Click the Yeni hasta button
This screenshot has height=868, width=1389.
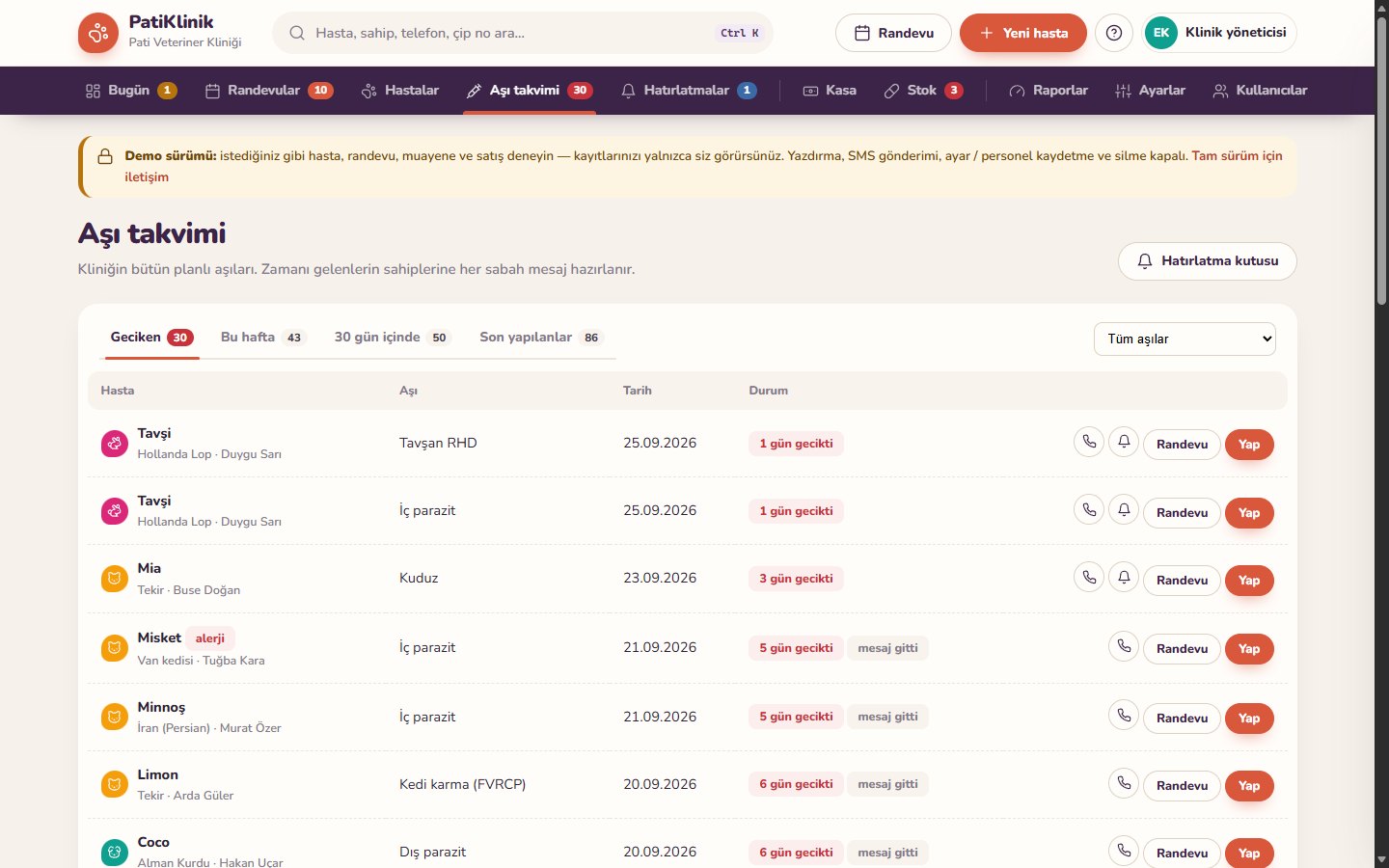click(x=1023, y=33)
